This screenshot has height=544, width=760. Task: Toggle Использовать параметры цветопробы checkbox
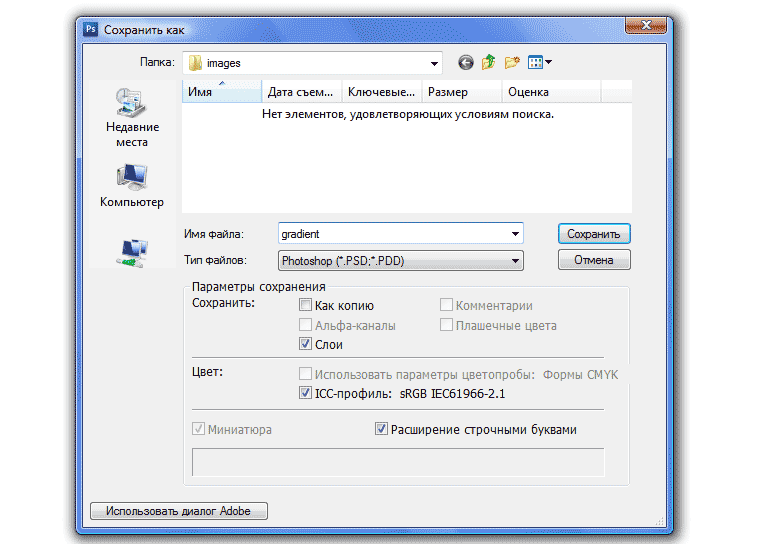pyautogui.click(x=305, y=374)
